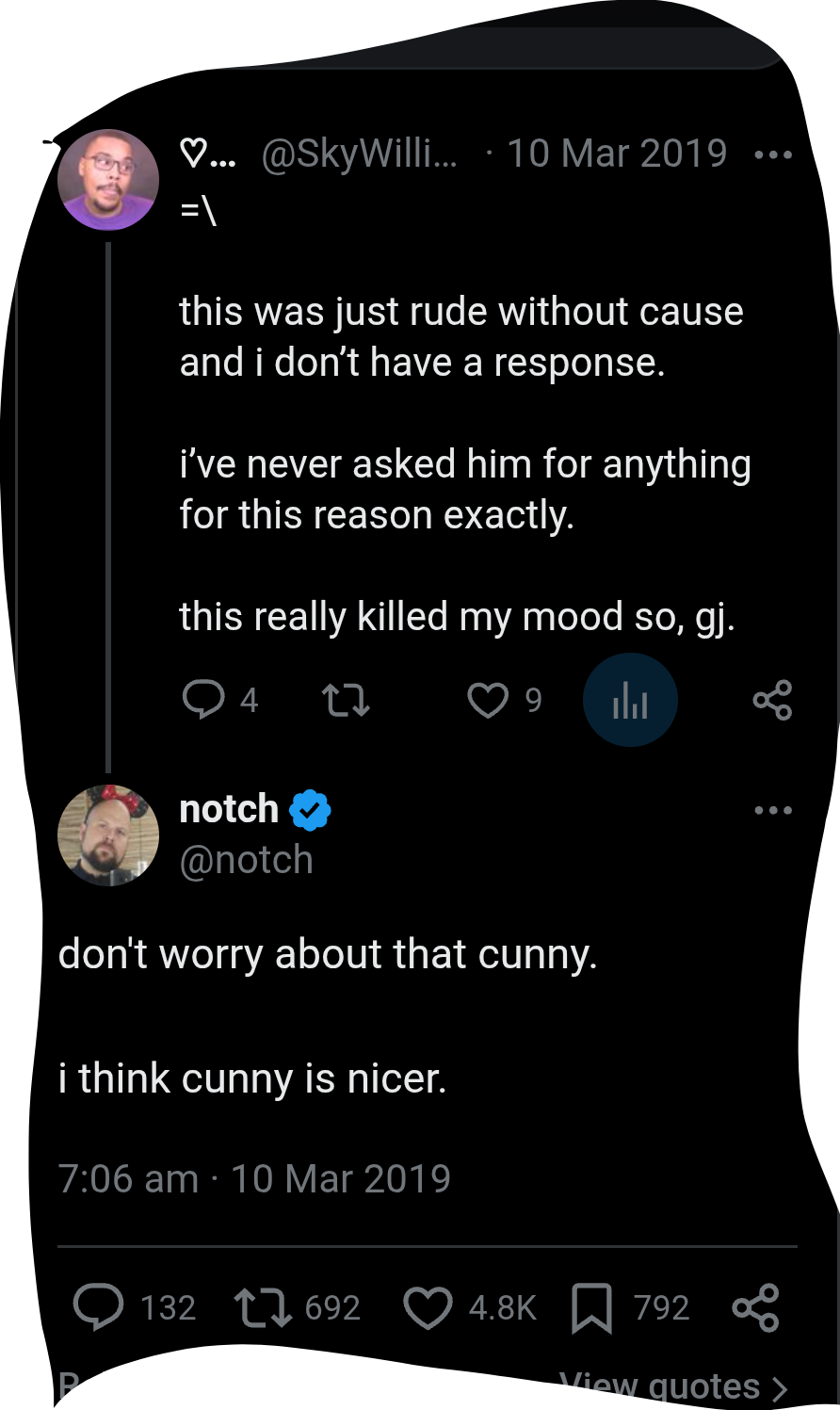The image size is (840, 1410).
Task: Click notch's profile picture
Action: [x=108, y=835]
